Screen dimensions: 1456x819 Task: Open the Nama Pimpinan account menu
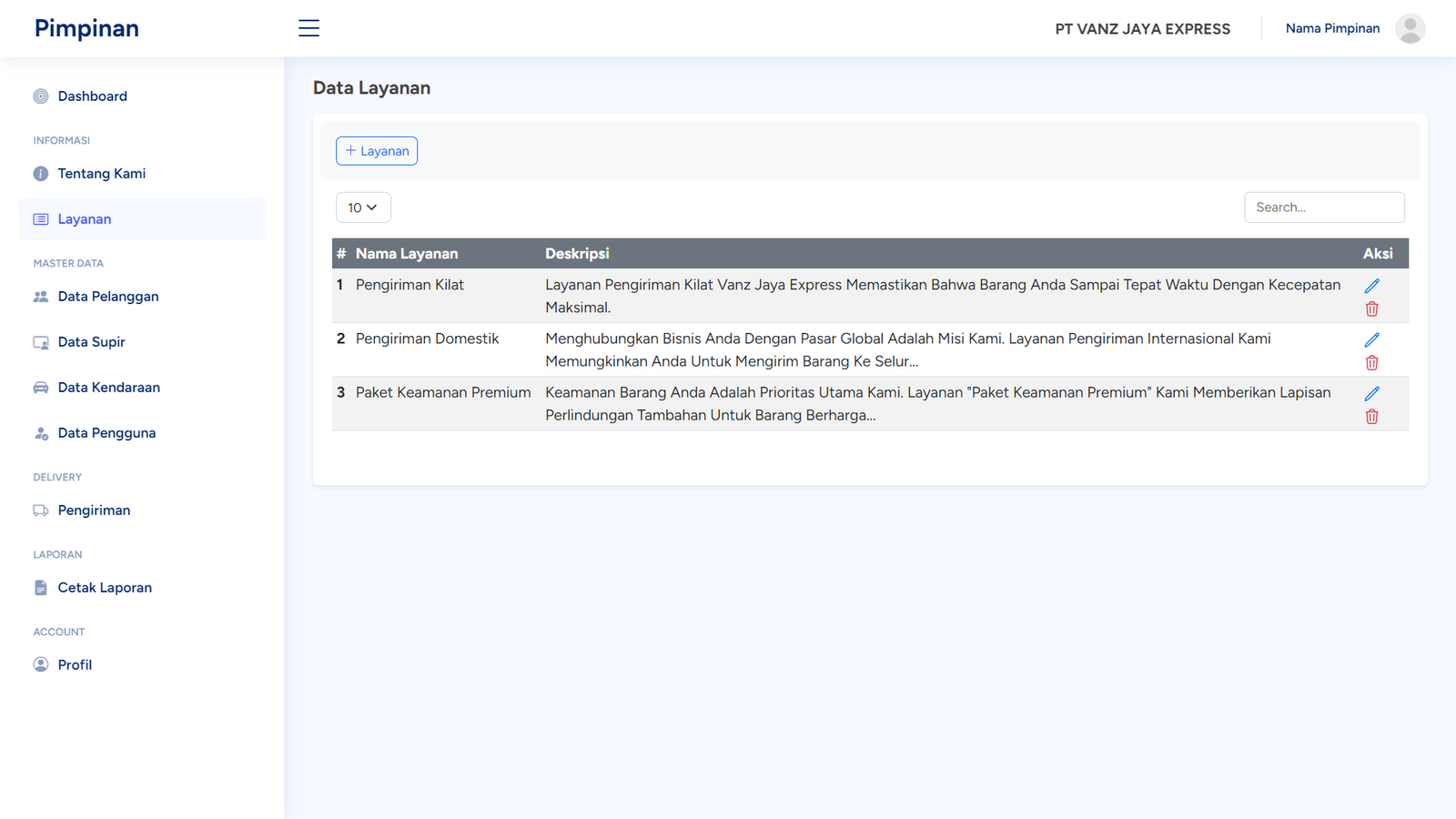[1332, 28]
